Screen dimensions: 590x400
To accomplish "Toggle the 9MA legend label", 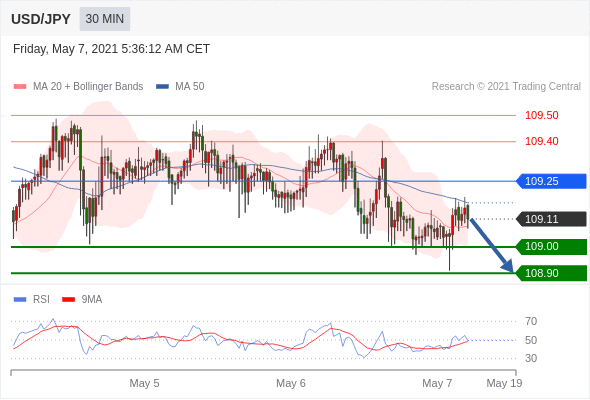I will pos(92,300).
